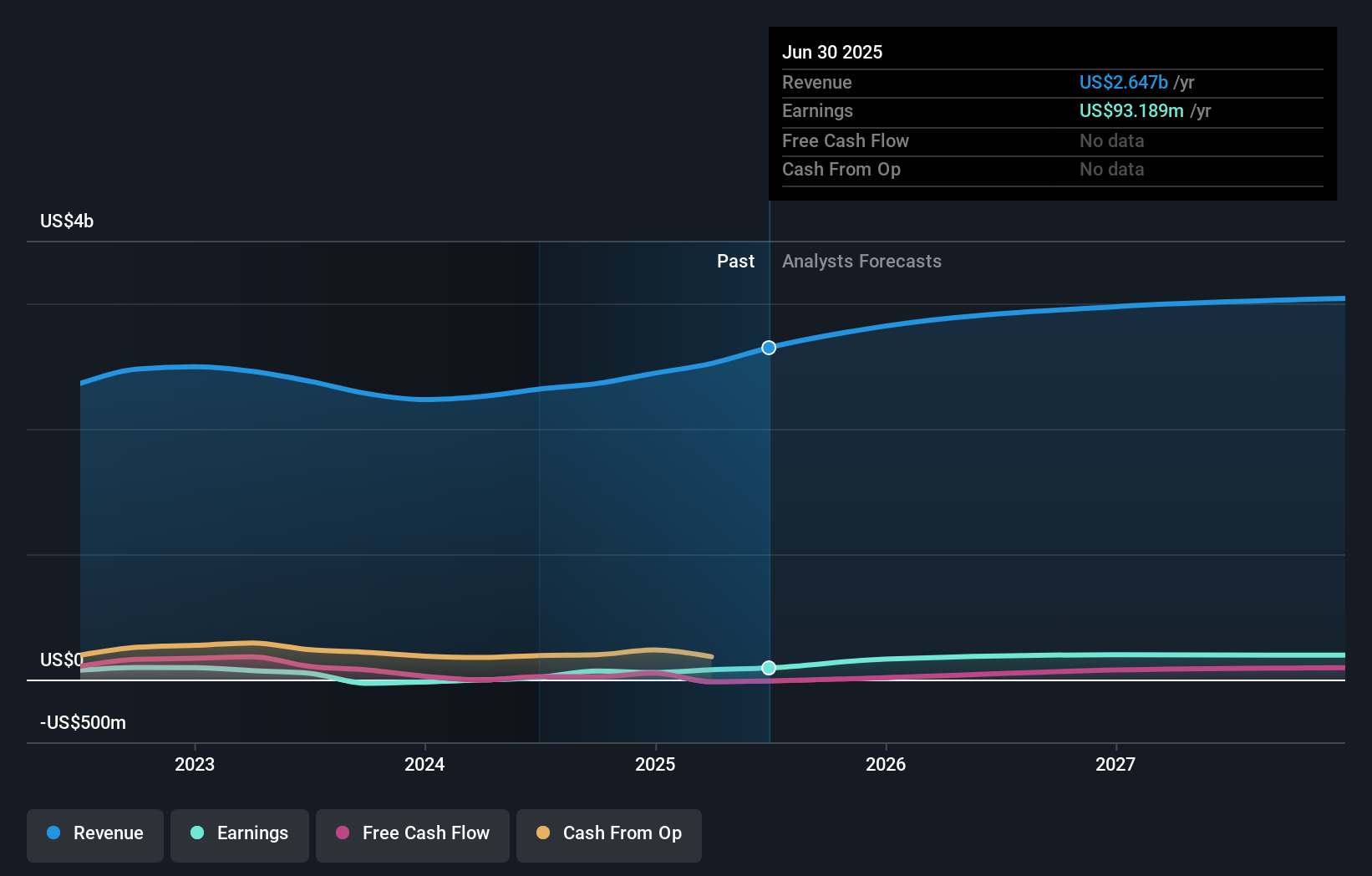Click the Past section label
Screen dimensions: 1372x876
click(x=735, y=261)
